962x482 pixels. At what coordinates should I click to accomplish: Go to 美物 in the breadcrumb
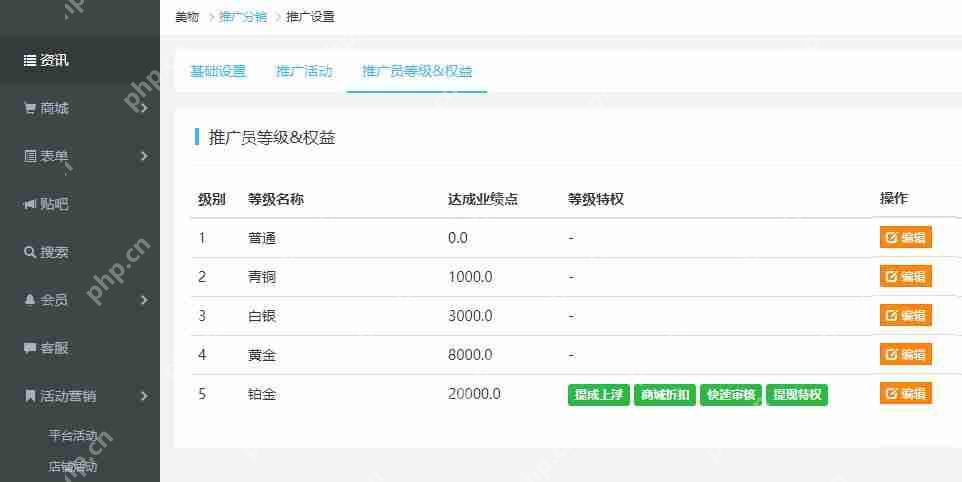point(187,17)
